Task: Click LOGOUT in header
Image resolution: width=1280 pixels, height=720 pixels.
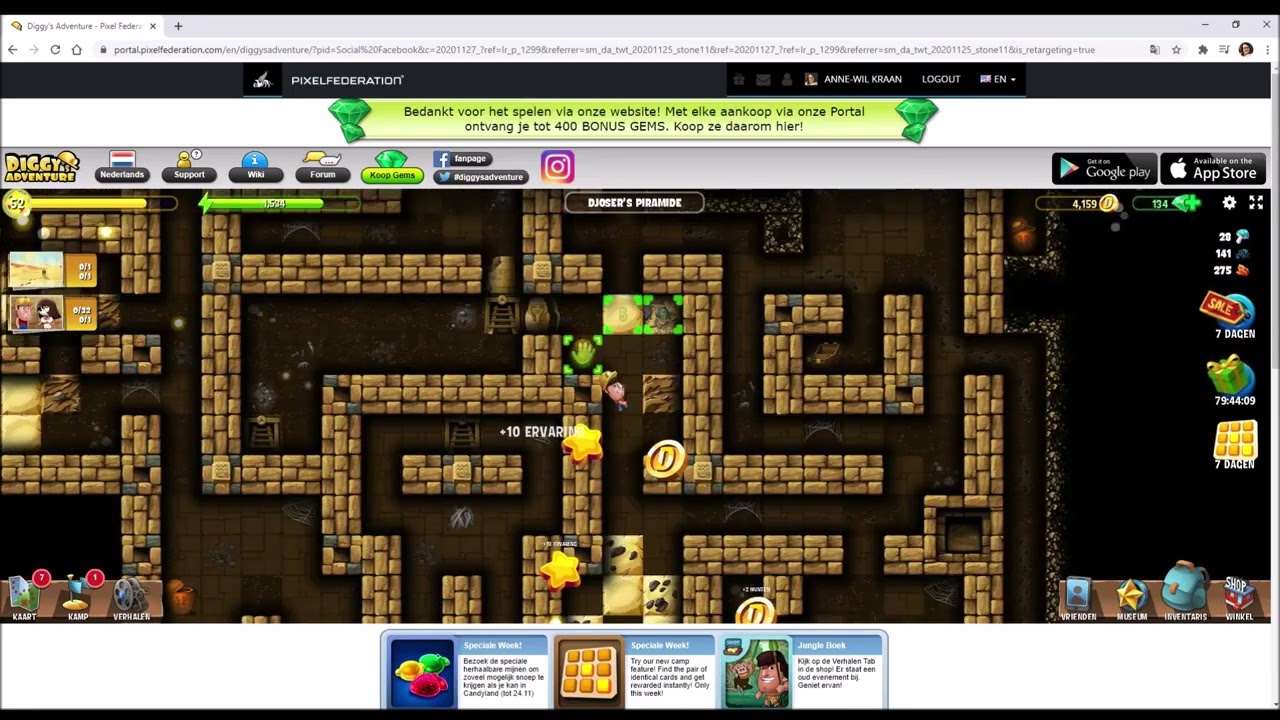Action: coord(941,79)
